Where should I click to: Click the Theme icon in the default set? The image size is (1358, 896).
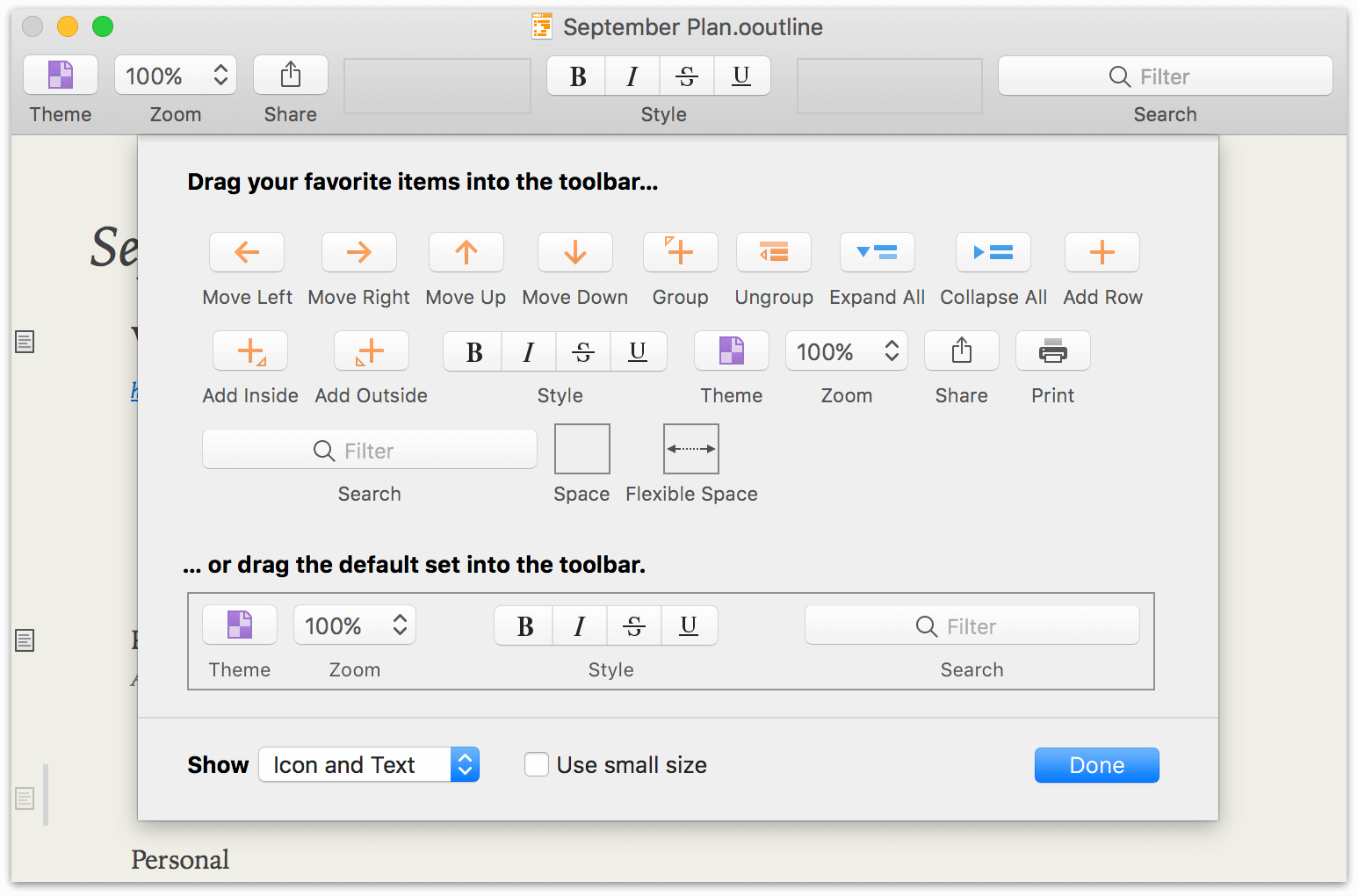point(240,625)
